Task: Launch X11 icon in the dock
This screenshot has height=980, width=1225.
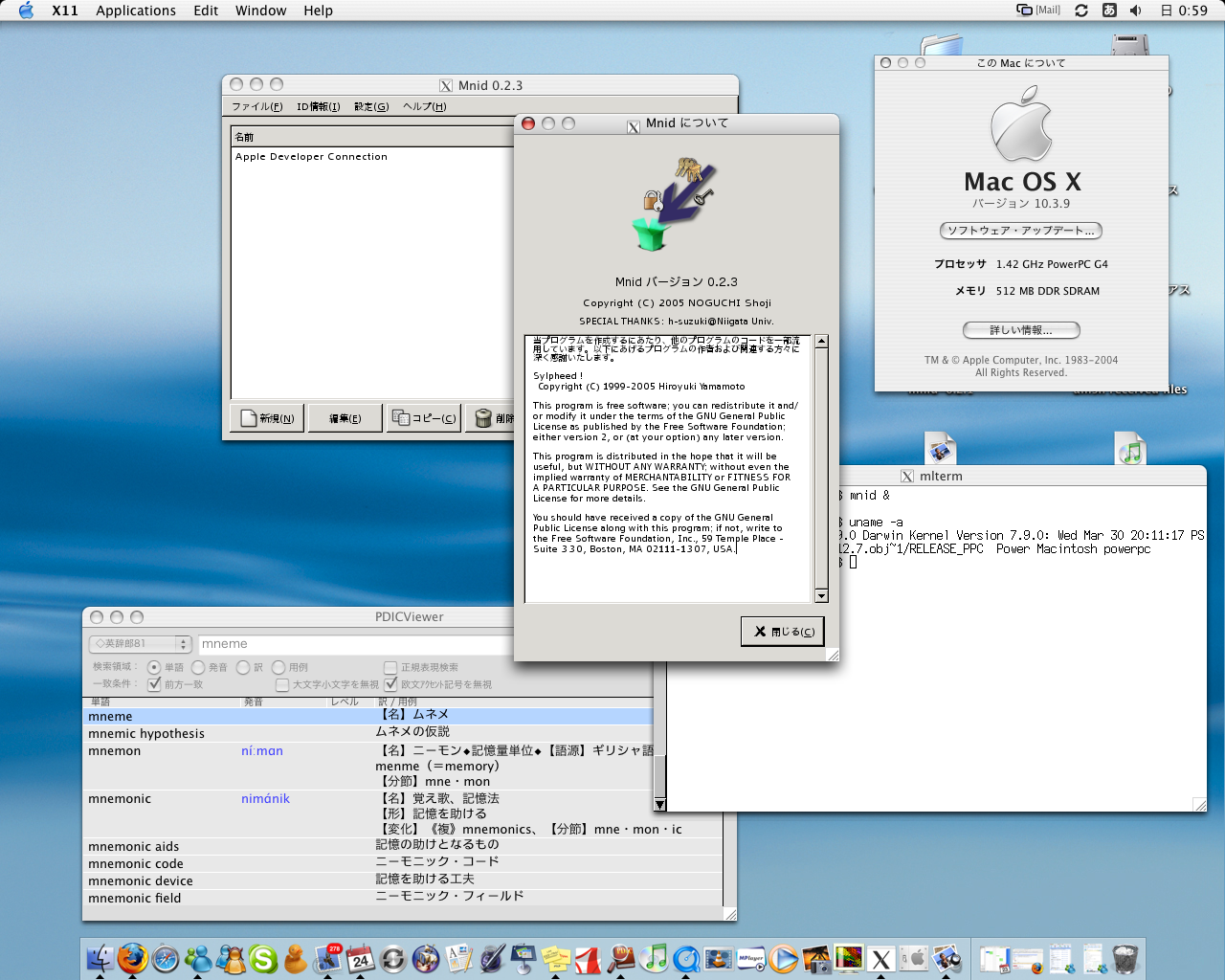Action: click(x=881, y=957)
